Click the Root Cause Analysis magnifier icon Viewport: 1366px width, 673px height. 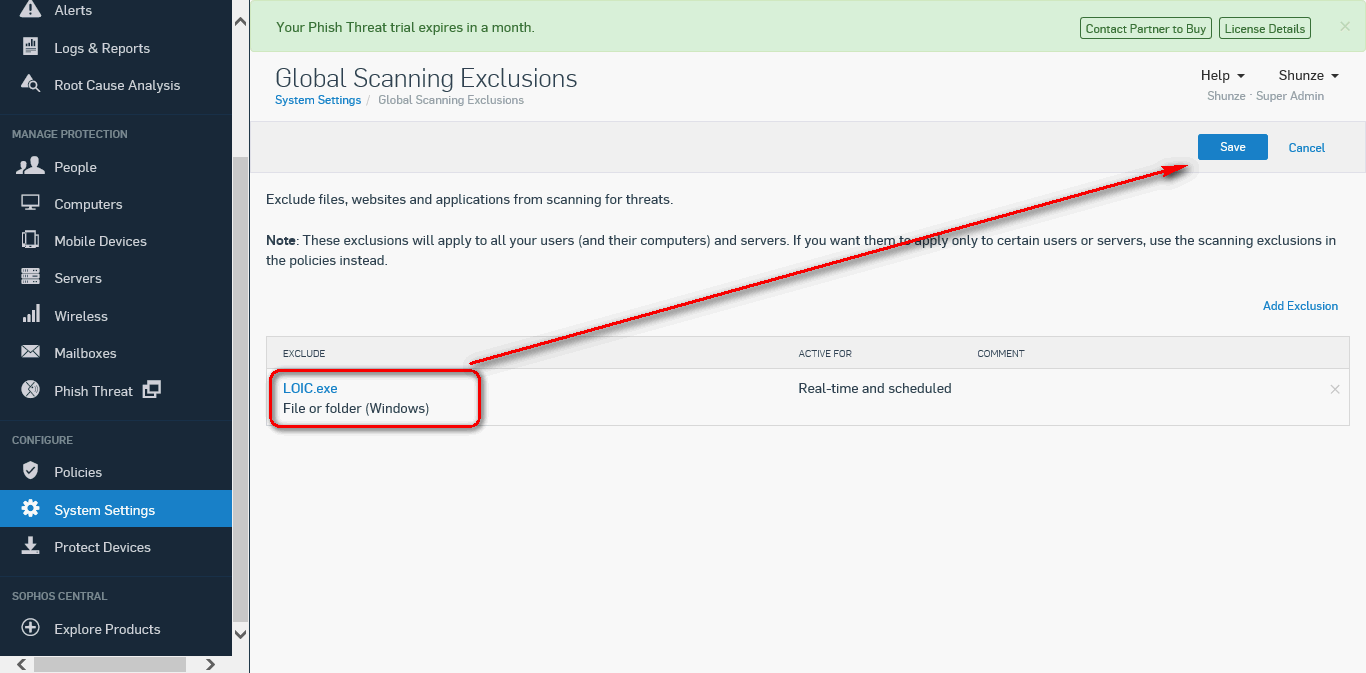31,84
